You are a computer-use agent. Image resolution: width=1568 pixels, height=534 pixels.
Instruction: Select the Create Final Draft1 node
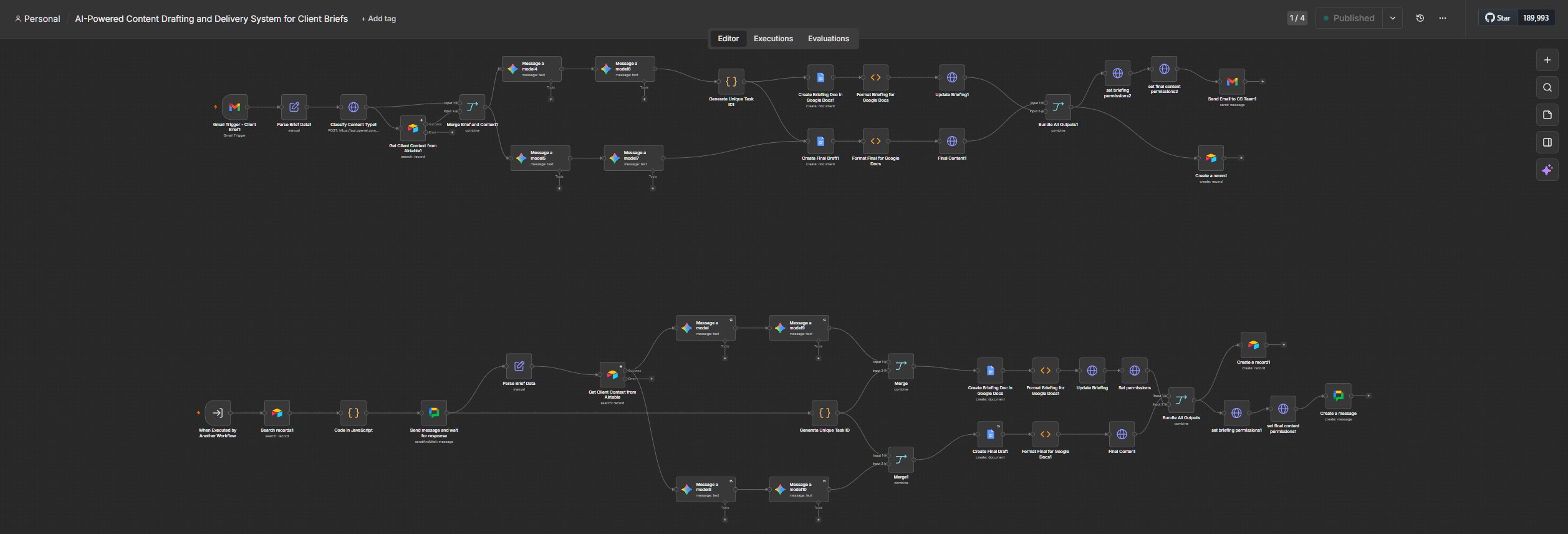(x=820, y=141)
